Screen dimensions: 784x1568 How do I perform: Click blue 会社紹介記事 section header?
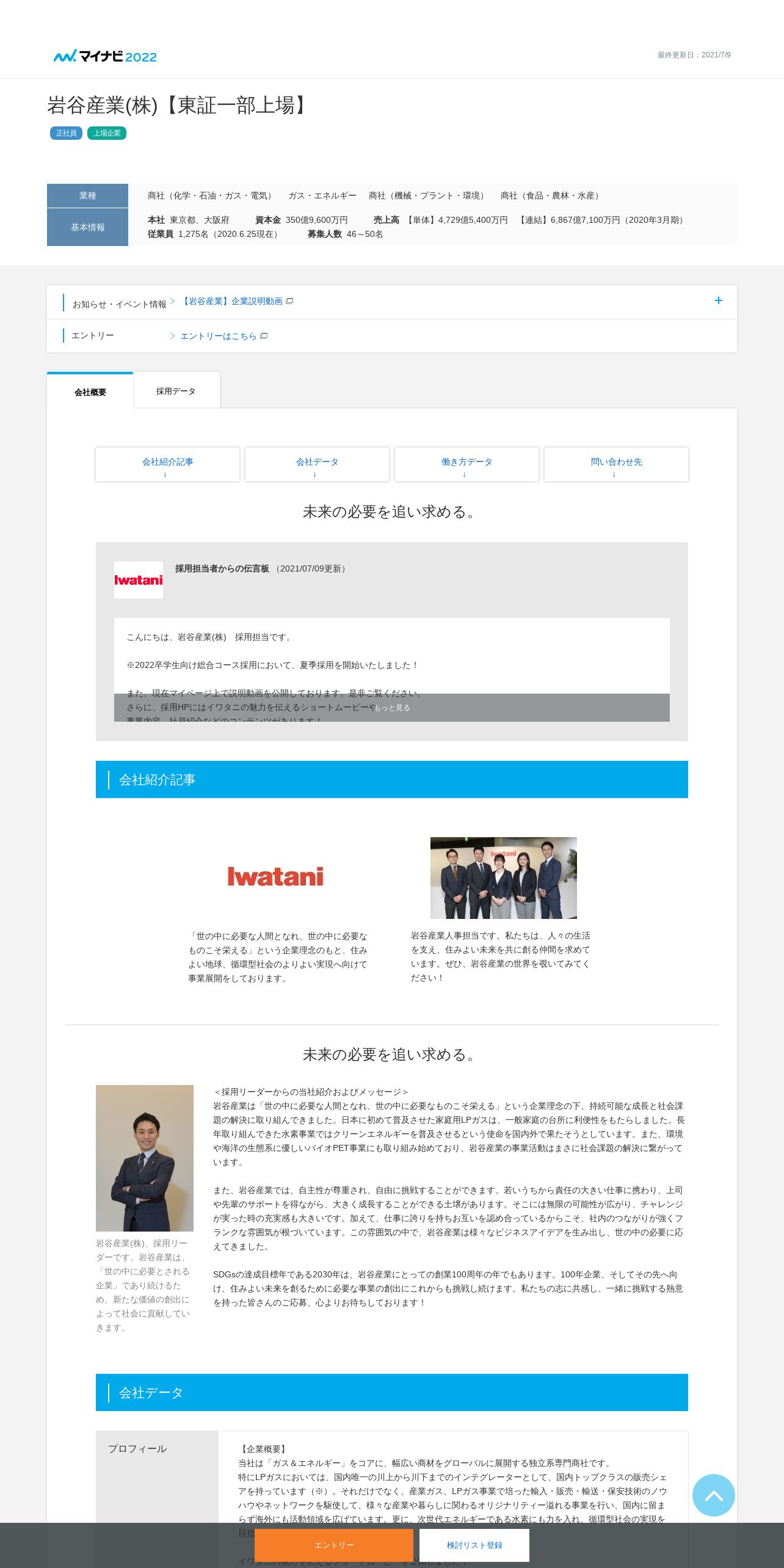[392, 779]
